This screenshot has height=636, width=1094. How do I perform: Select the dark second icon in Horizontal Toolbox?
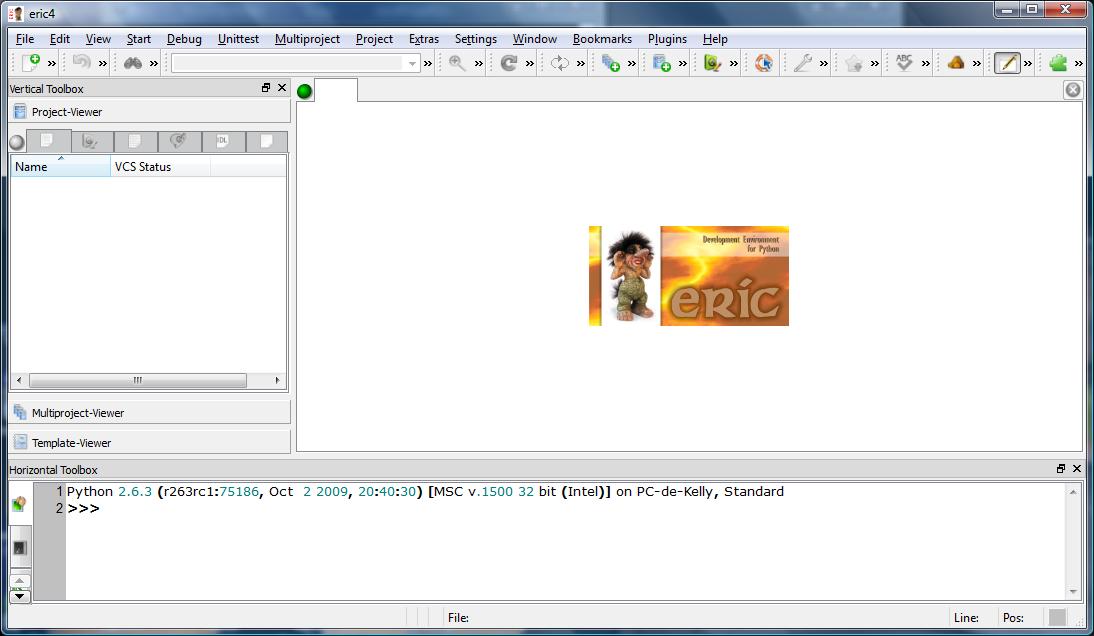pyautogui.click(x=20, y=547)
